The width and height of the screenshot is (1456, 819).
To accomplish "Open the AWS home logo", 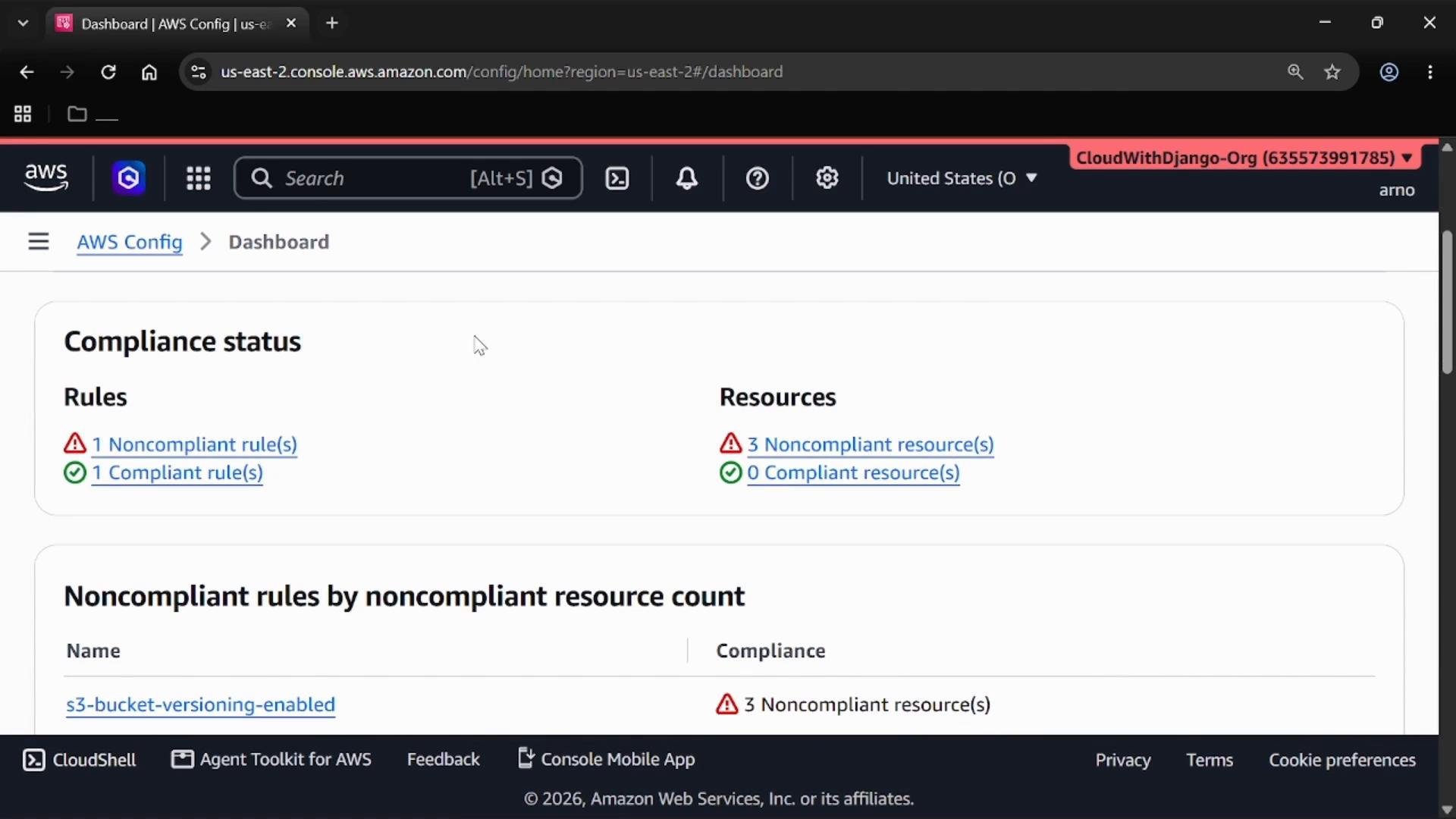I will click(x=45, y=177).
